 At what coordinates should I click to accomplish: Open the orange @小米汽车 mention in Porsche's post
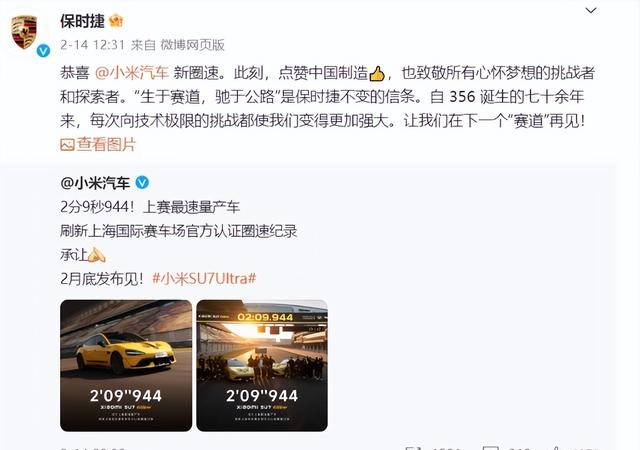click(131, 73)
